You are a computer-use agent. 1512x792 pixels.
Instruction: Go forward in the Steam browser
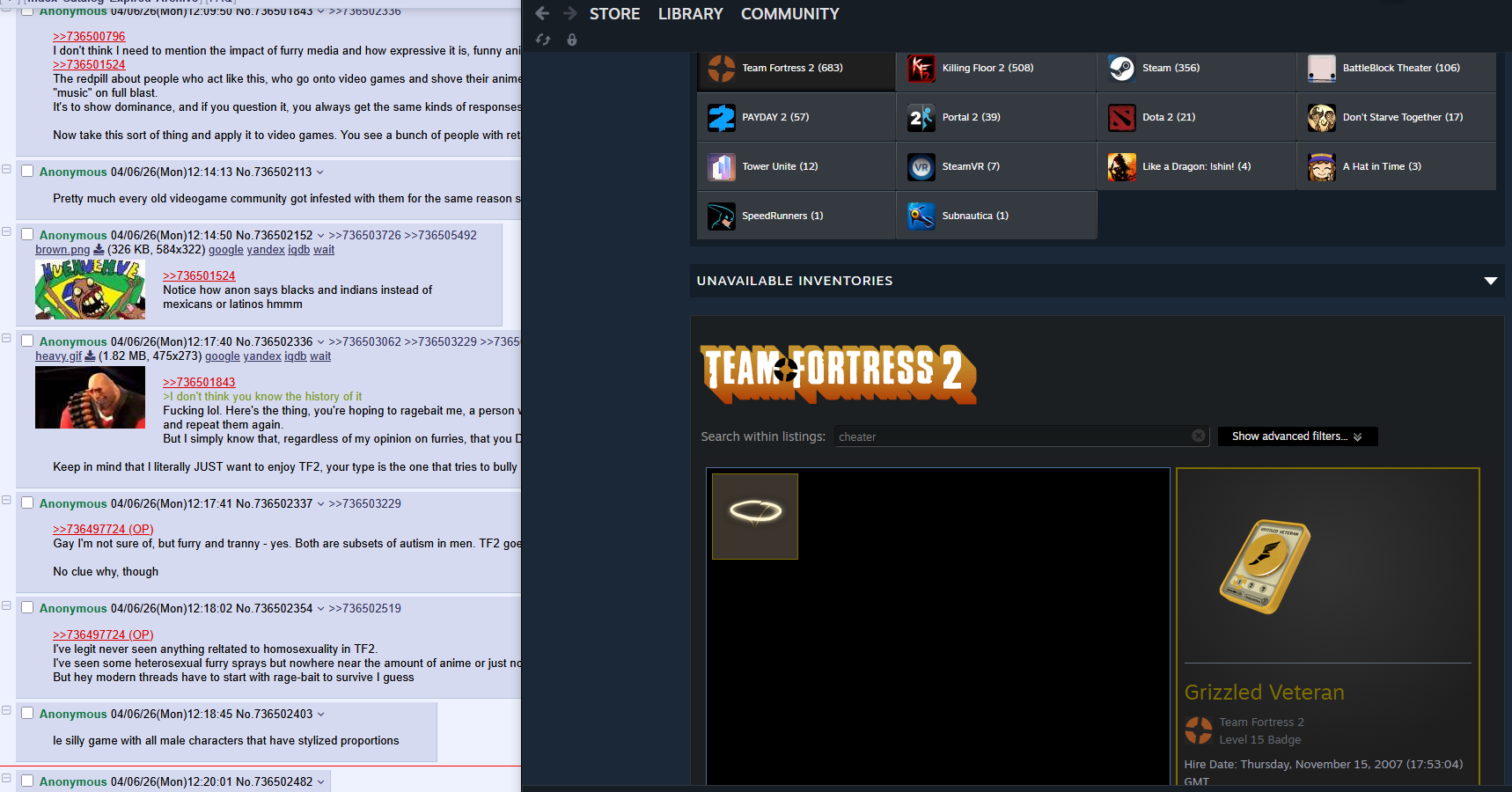click(570, 13)
